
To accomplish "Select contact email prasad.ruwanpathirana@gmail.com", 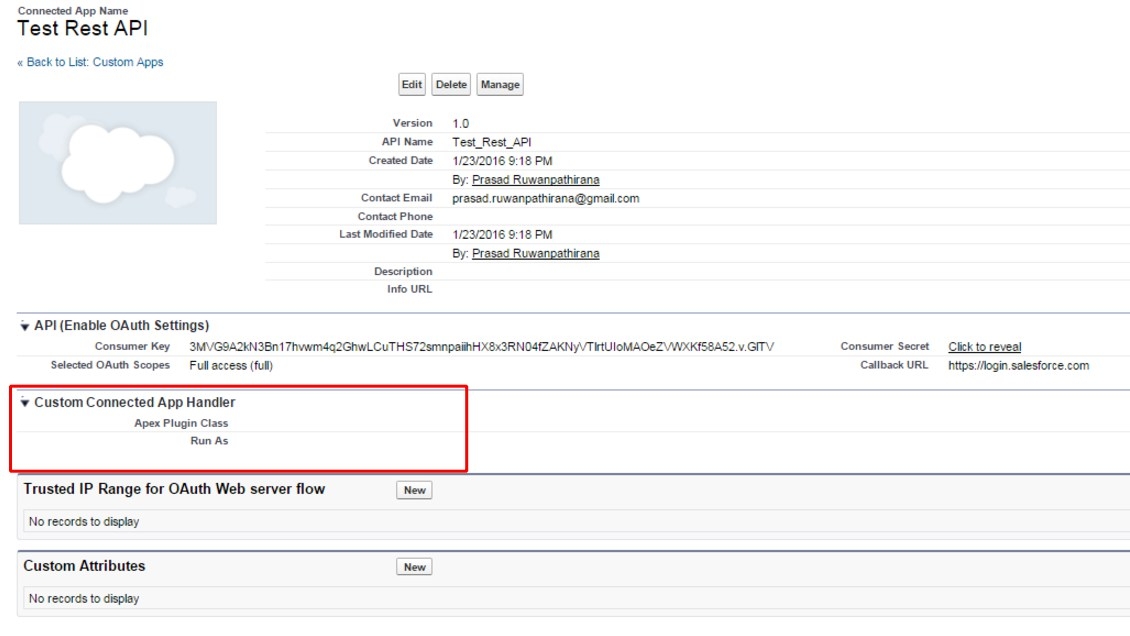I will [x=546, y=198].
